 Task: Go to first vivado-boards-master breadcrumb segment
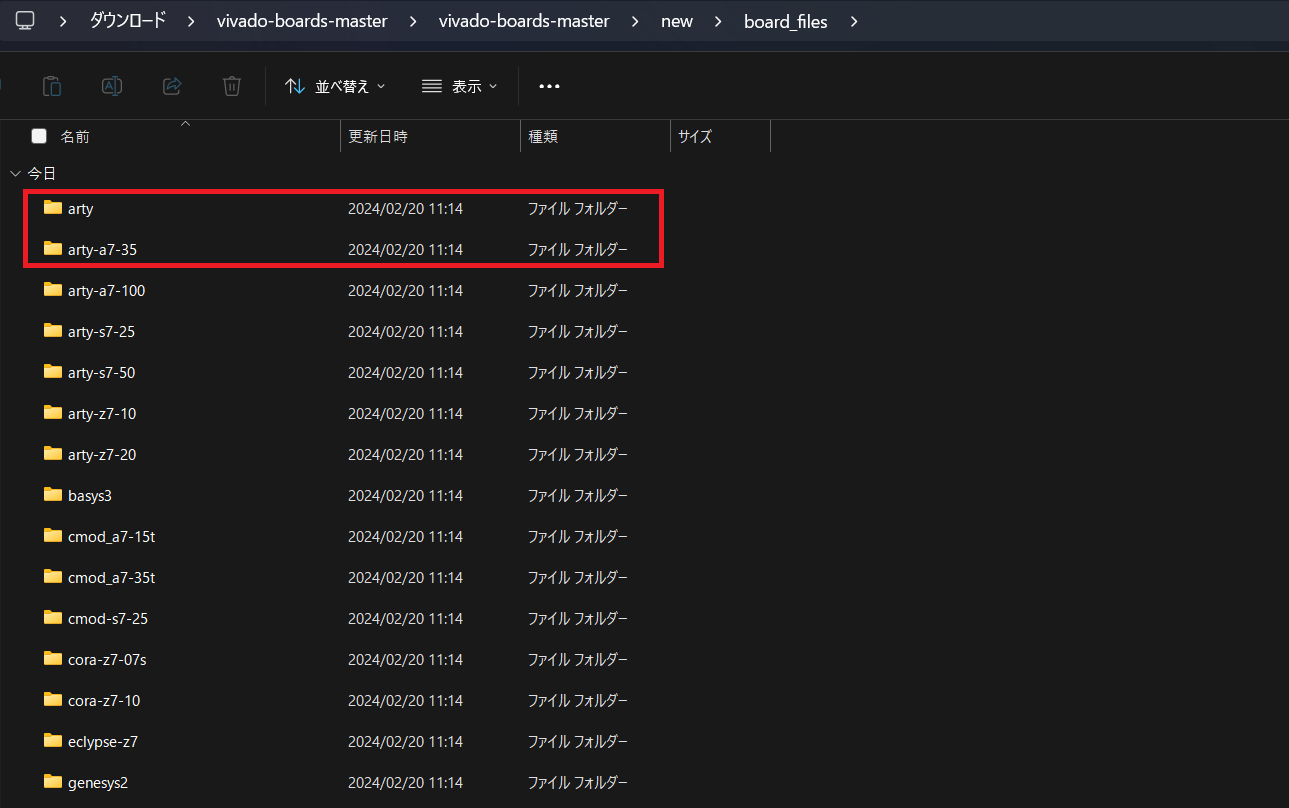(x=302, y=21)
